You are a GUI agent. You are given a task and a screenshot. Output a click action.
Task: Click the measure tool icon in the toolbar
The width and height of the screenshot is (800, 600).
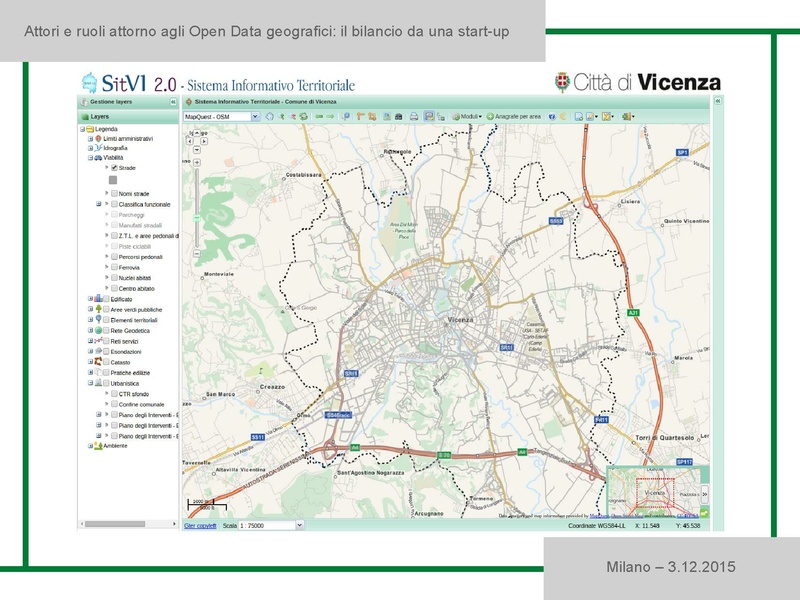pos(360,115)
